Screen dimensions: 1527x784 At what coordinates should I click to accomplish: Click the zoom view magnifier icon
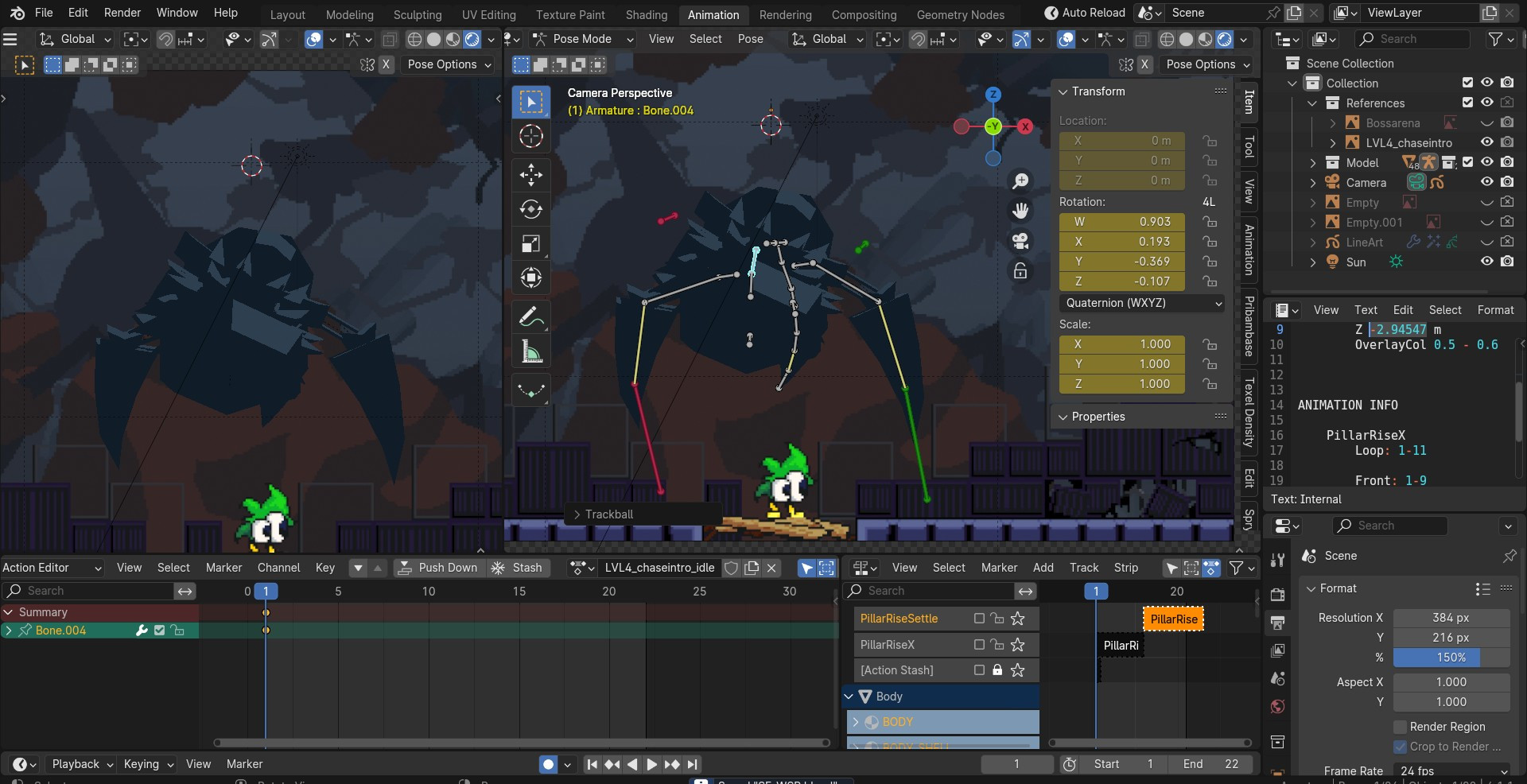(1020, 181)
